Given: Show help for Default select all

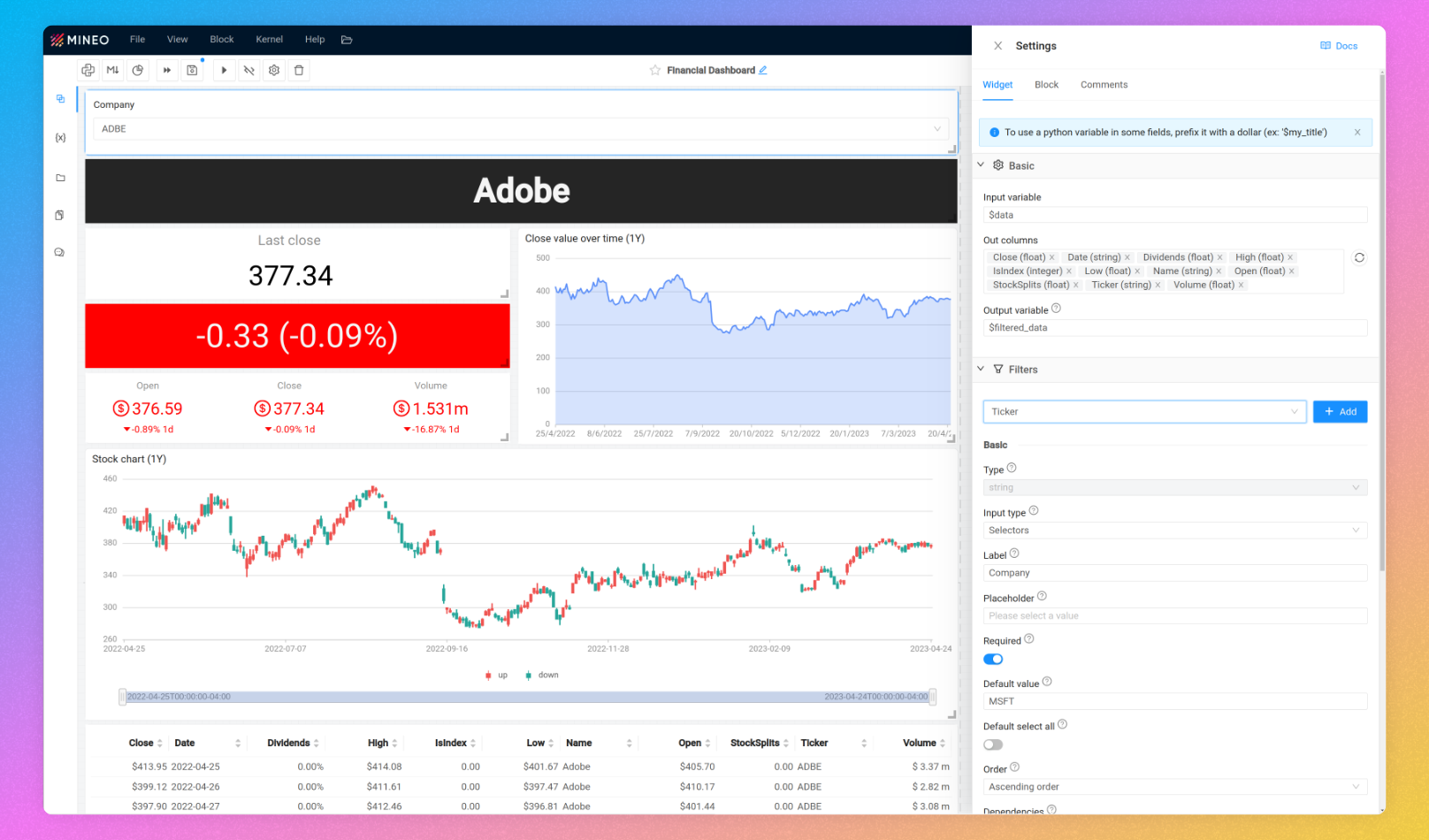Looking at the screenshot, I should [x=1062, y=724].
